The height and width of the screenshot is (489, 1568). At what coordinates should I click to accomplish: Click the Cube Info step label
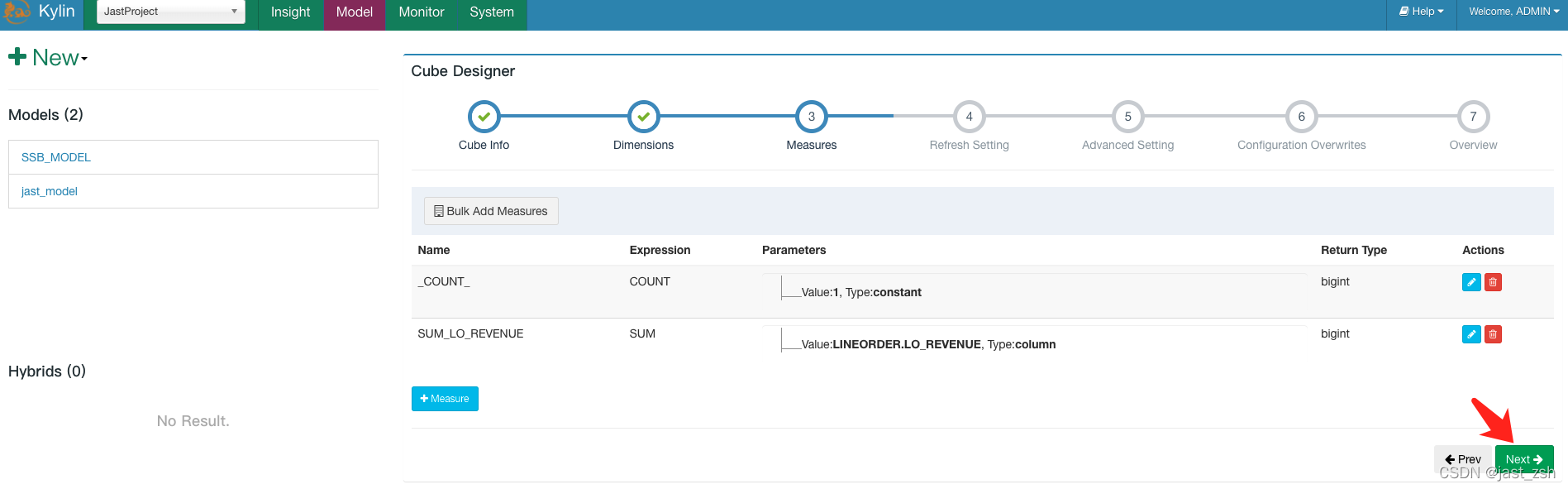point(484,145)
